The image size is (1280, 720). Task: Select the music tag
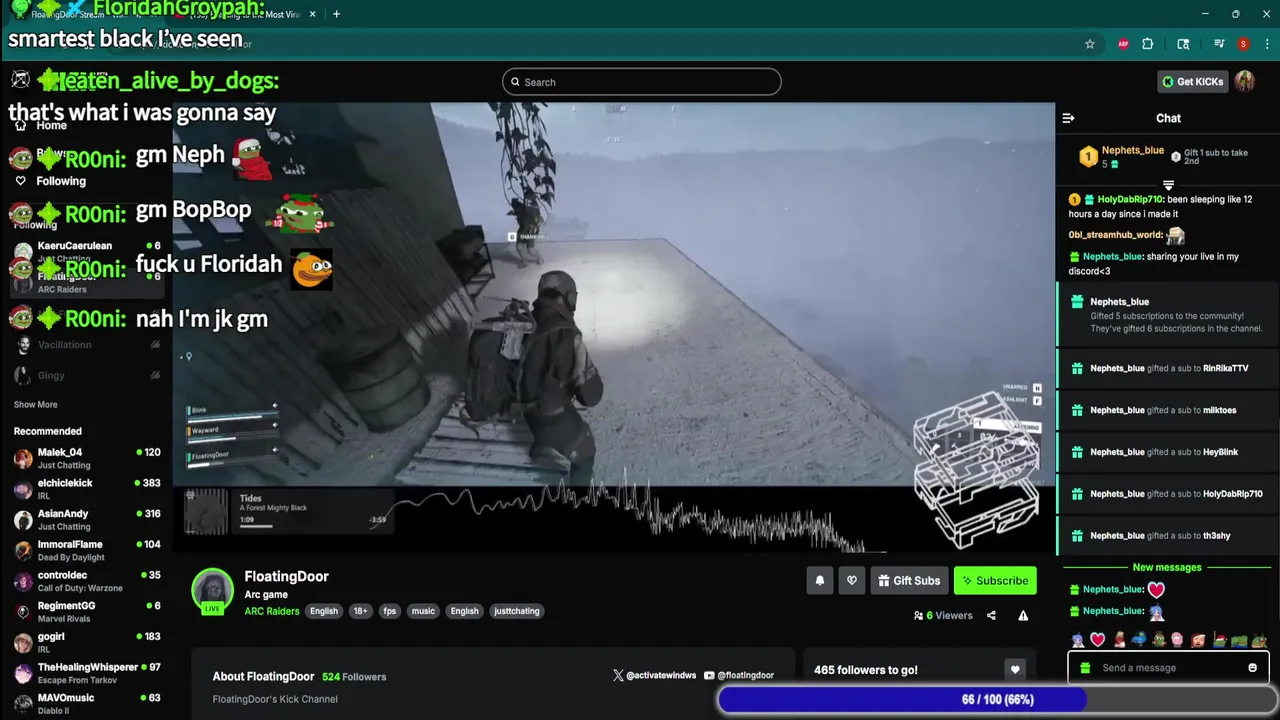pyautogui.click(x=423, y=611)
